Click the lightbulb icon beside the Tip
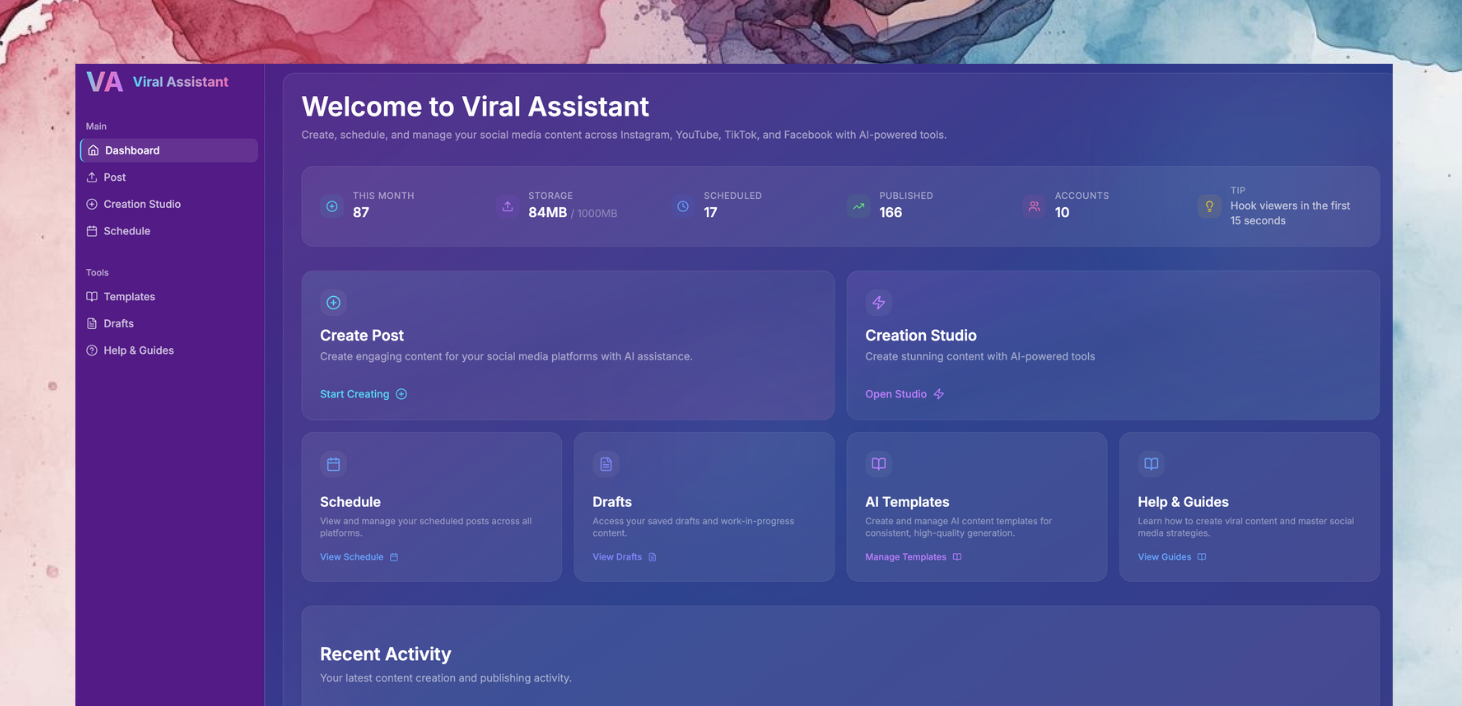1462x706 pixels. point(1209,206)
